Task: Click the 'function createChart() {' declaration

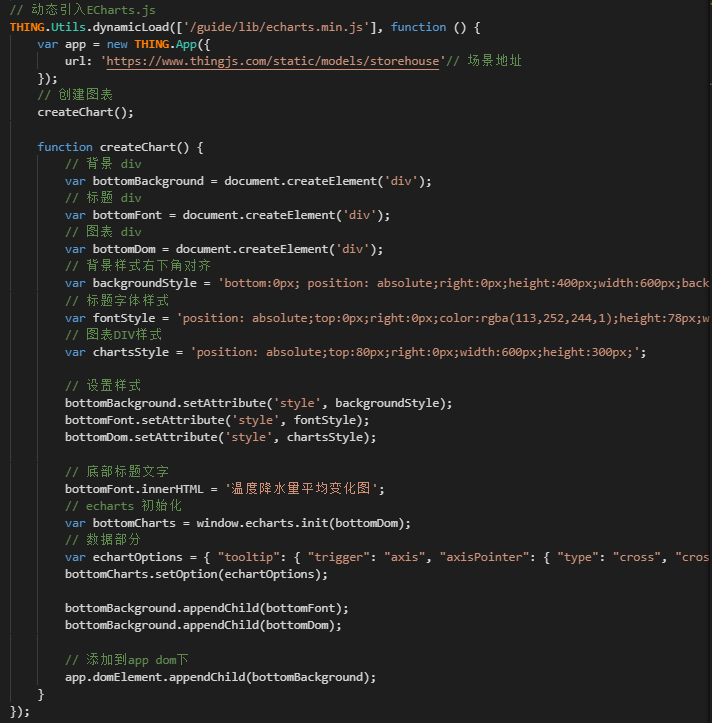Action: pyautogui.click(x=120, y=148)
